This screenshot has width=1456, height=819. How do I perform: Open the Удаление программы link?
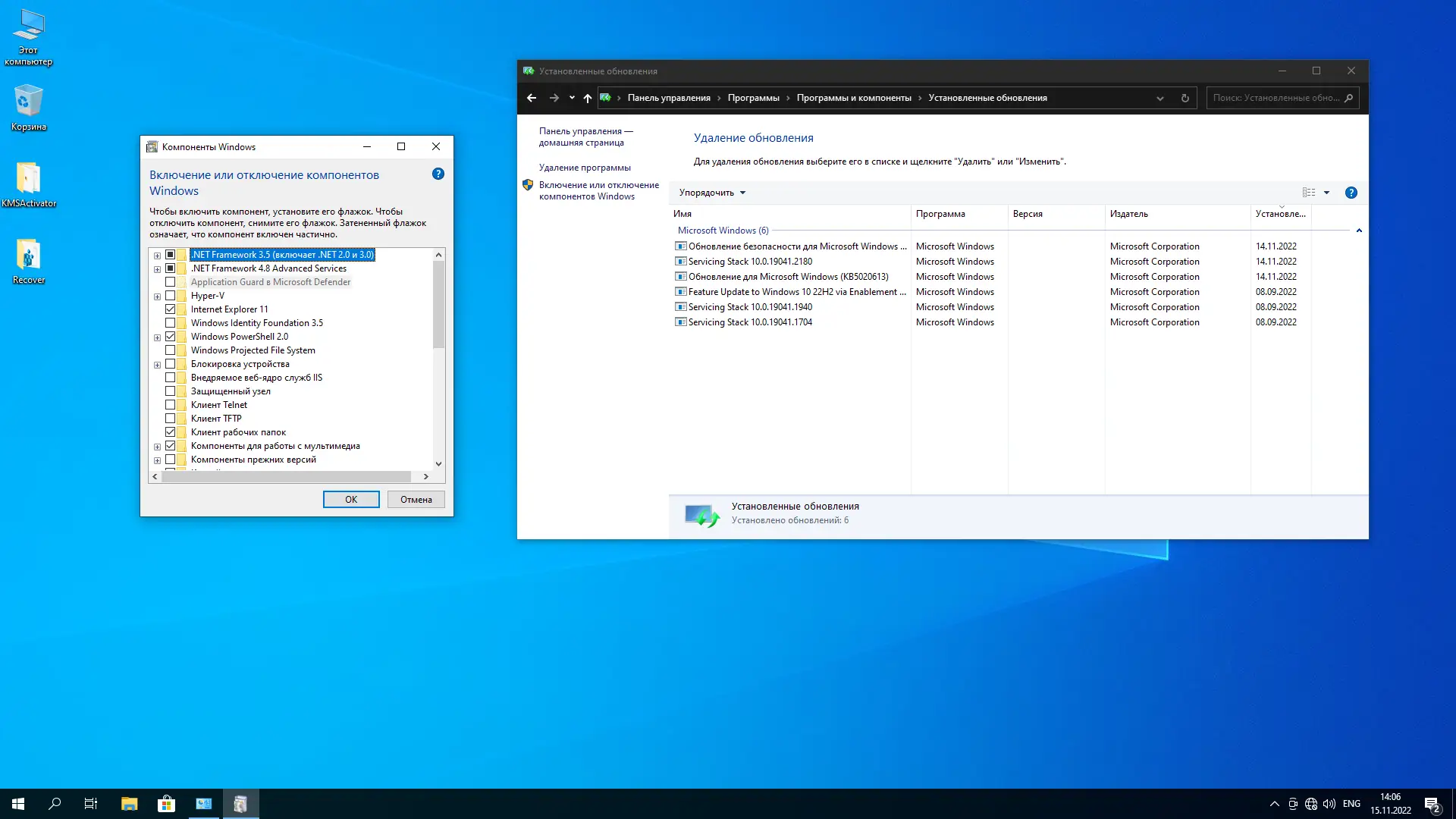pos(585,168)
